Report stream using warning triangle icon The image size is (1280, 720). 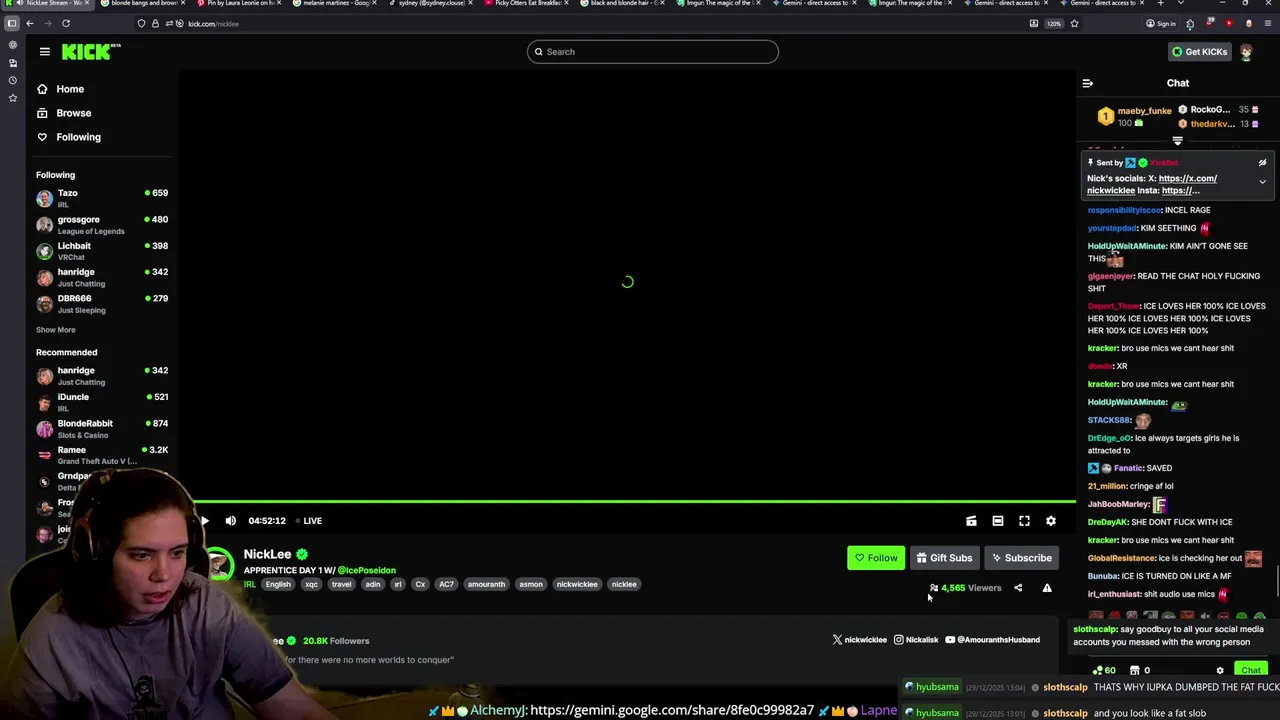tap(1047, 588)
